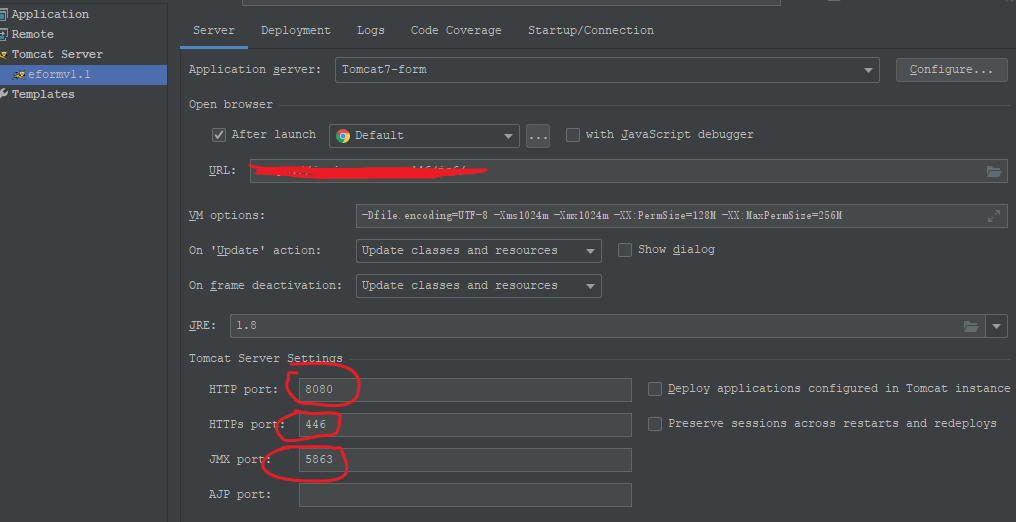This screenshot has width=1016, height=522.
Task: Switch to the Deployment tab
Action: [x=295, y=31]
